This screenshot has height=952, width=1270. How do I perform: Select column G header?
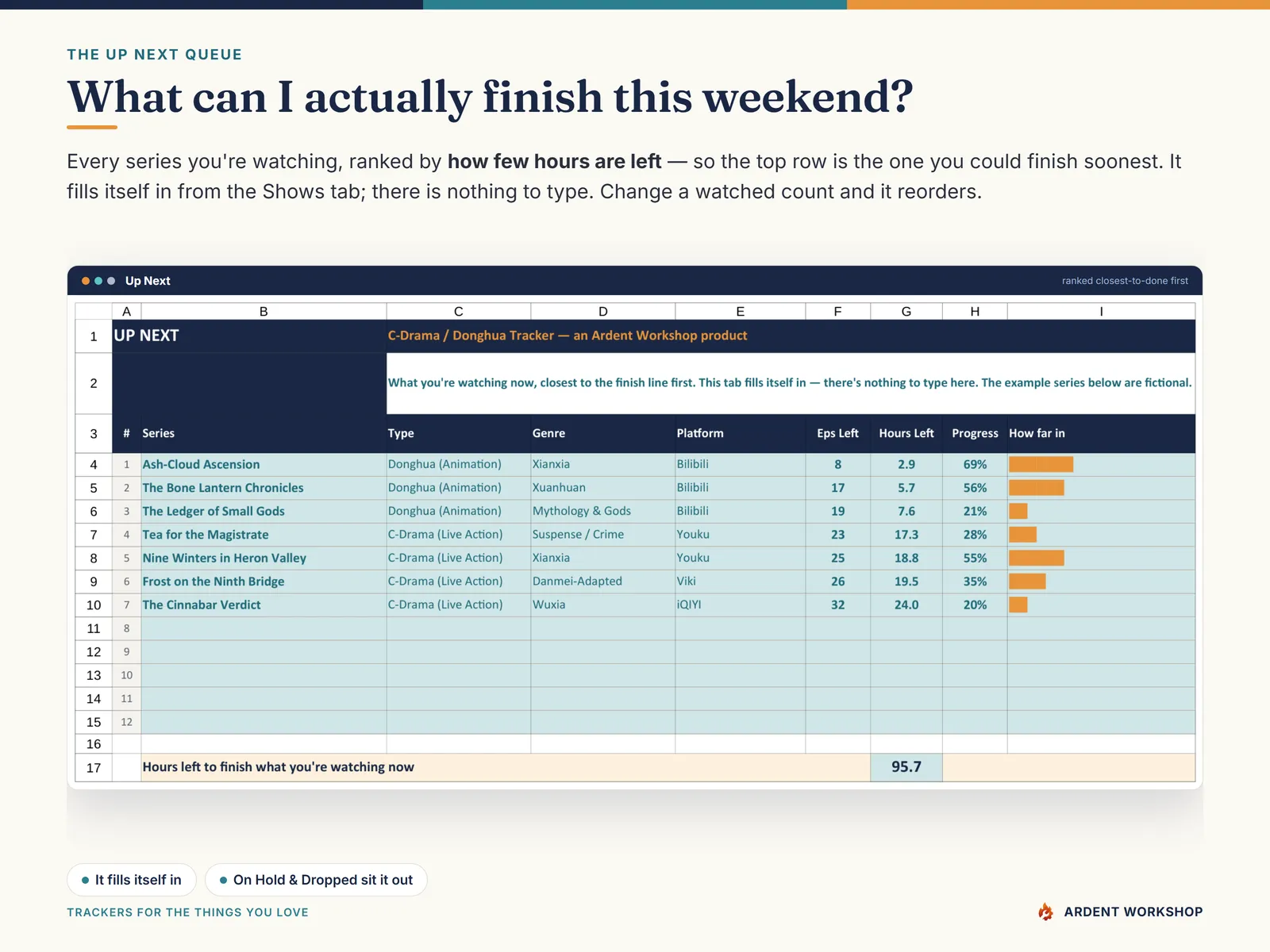906,311
